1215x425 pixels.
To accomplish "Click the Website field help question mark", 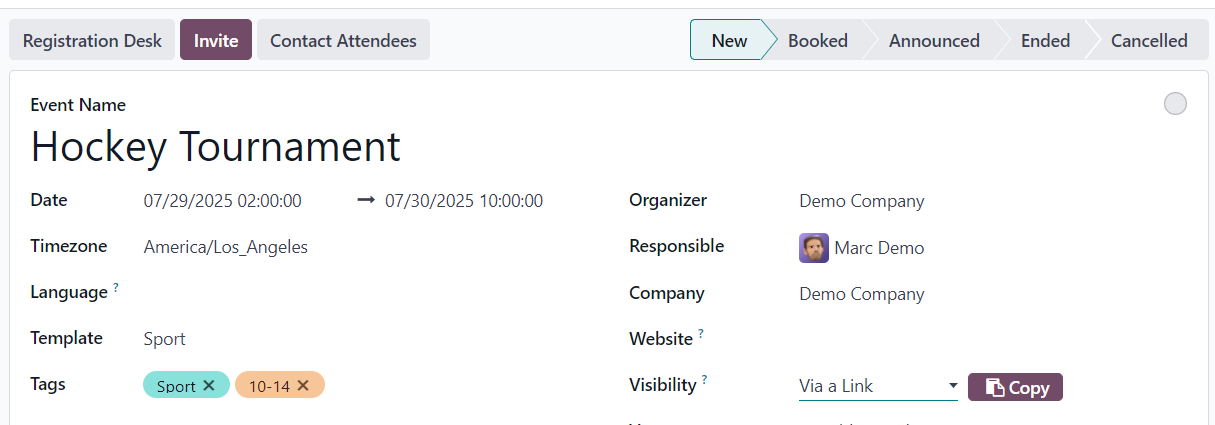I will [701, 334].
